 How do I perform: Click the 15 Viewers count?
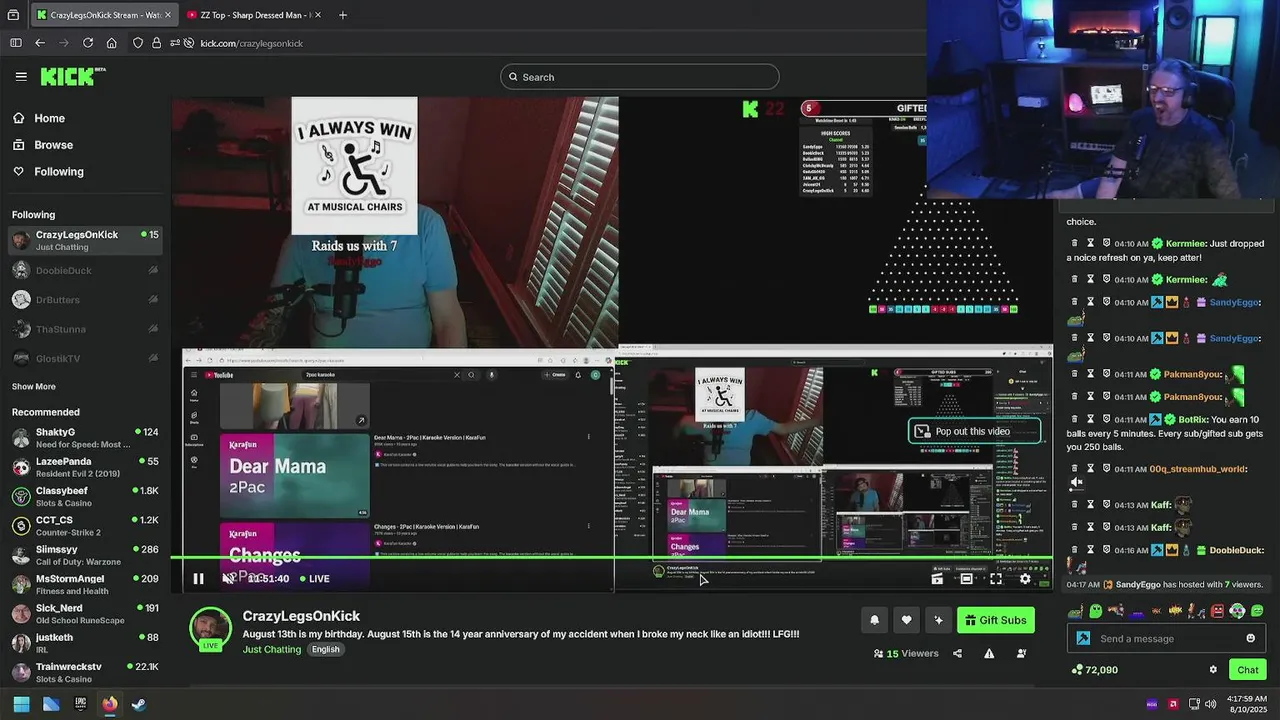tap(906, 653)
